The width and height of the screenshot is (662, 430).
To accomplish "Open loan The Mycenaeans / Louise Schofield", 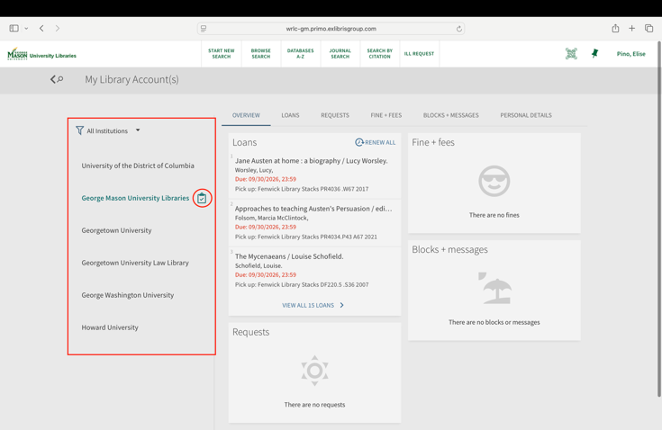I will point(289,256).
